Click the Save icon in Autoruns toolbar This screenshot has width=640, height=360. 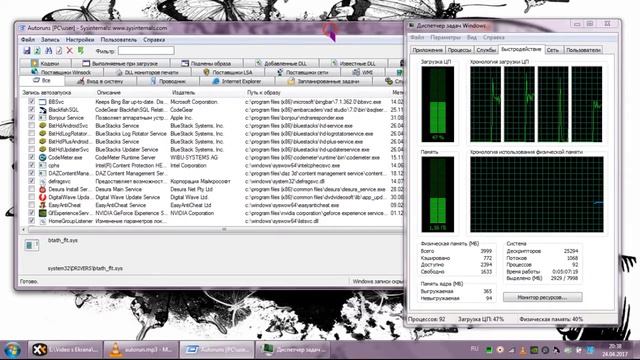[27, 51]
